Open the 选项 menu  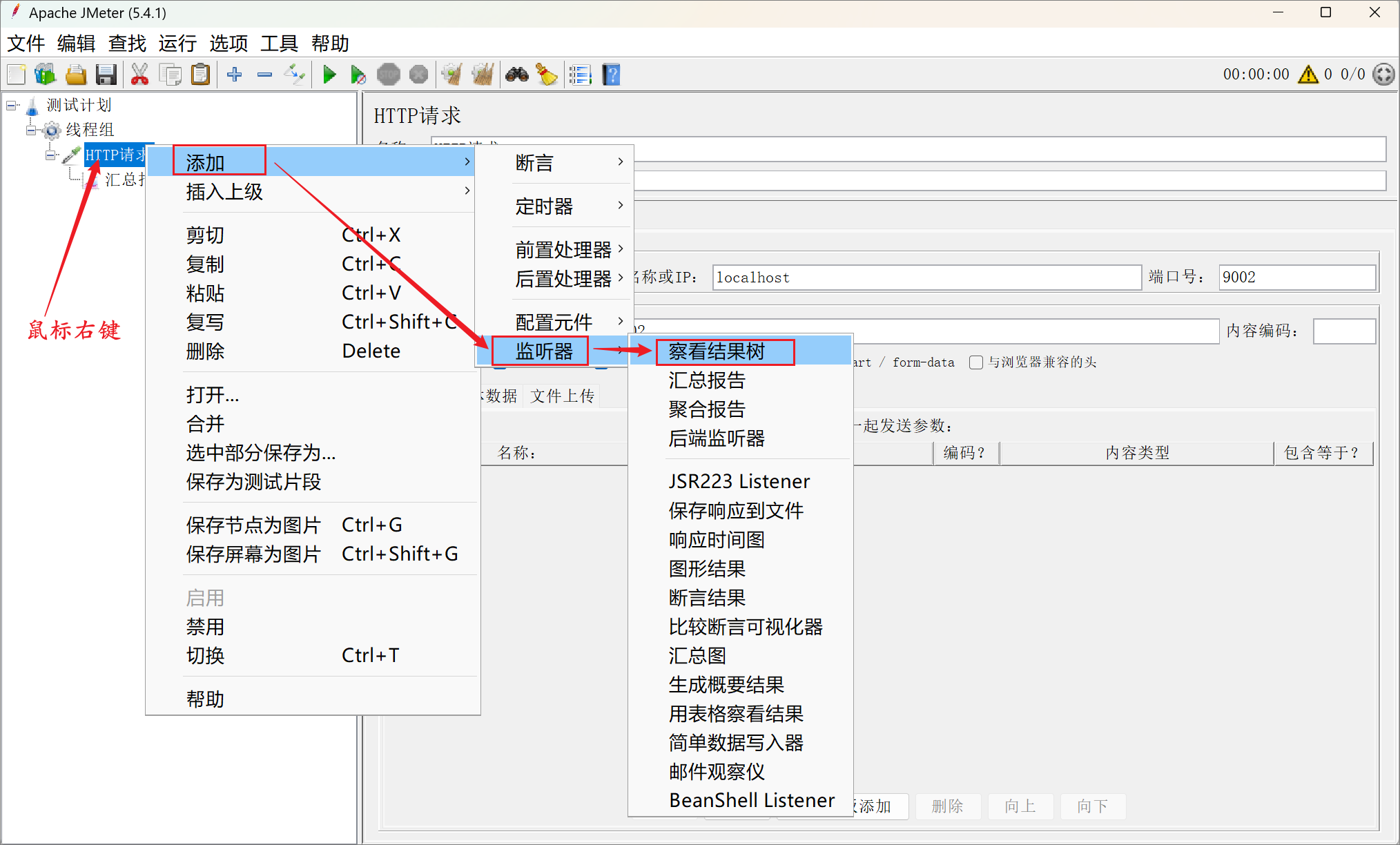pyautogui.click(x=229, y=43)
